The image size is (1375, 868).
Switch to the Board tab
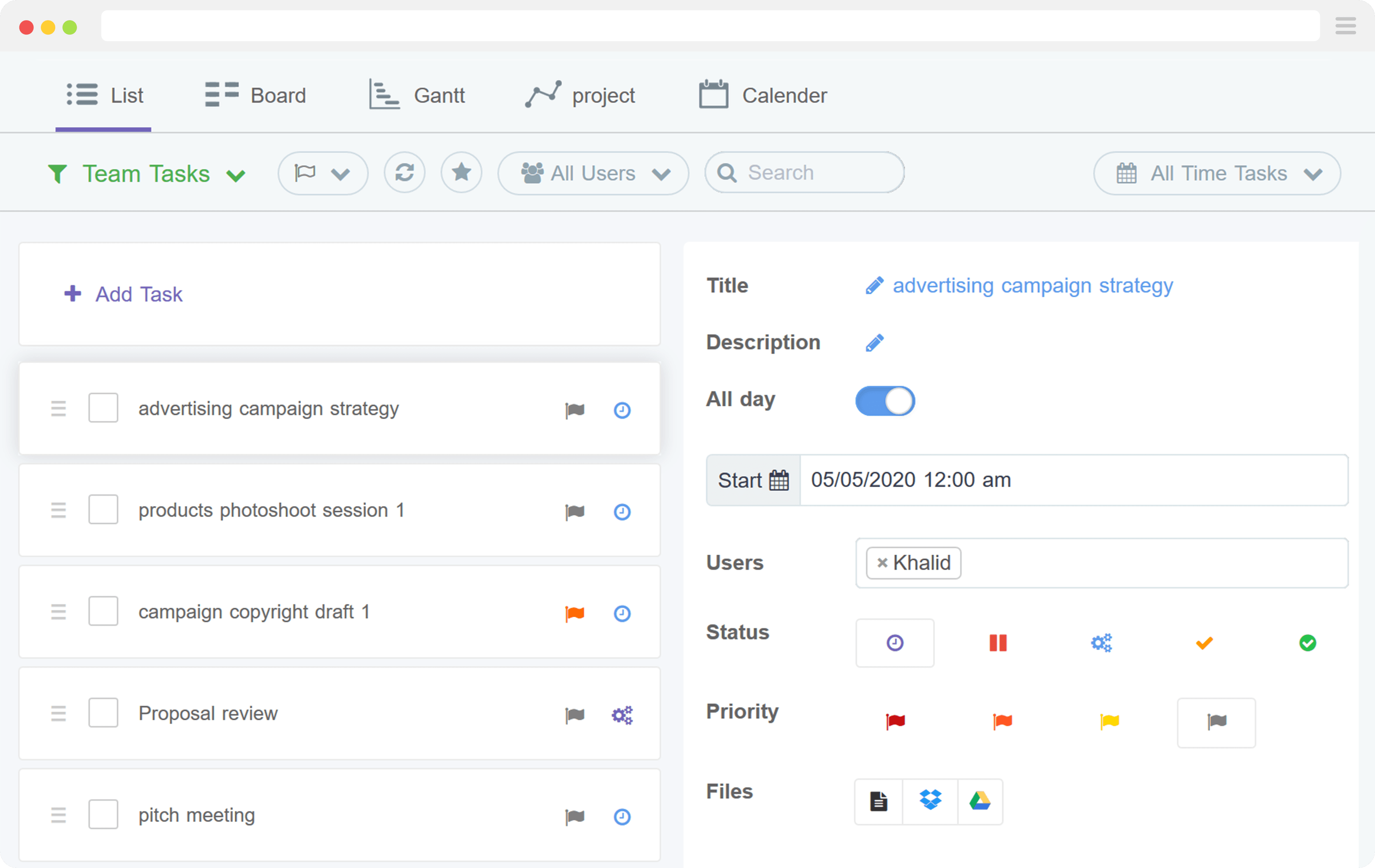click(256, 95)
